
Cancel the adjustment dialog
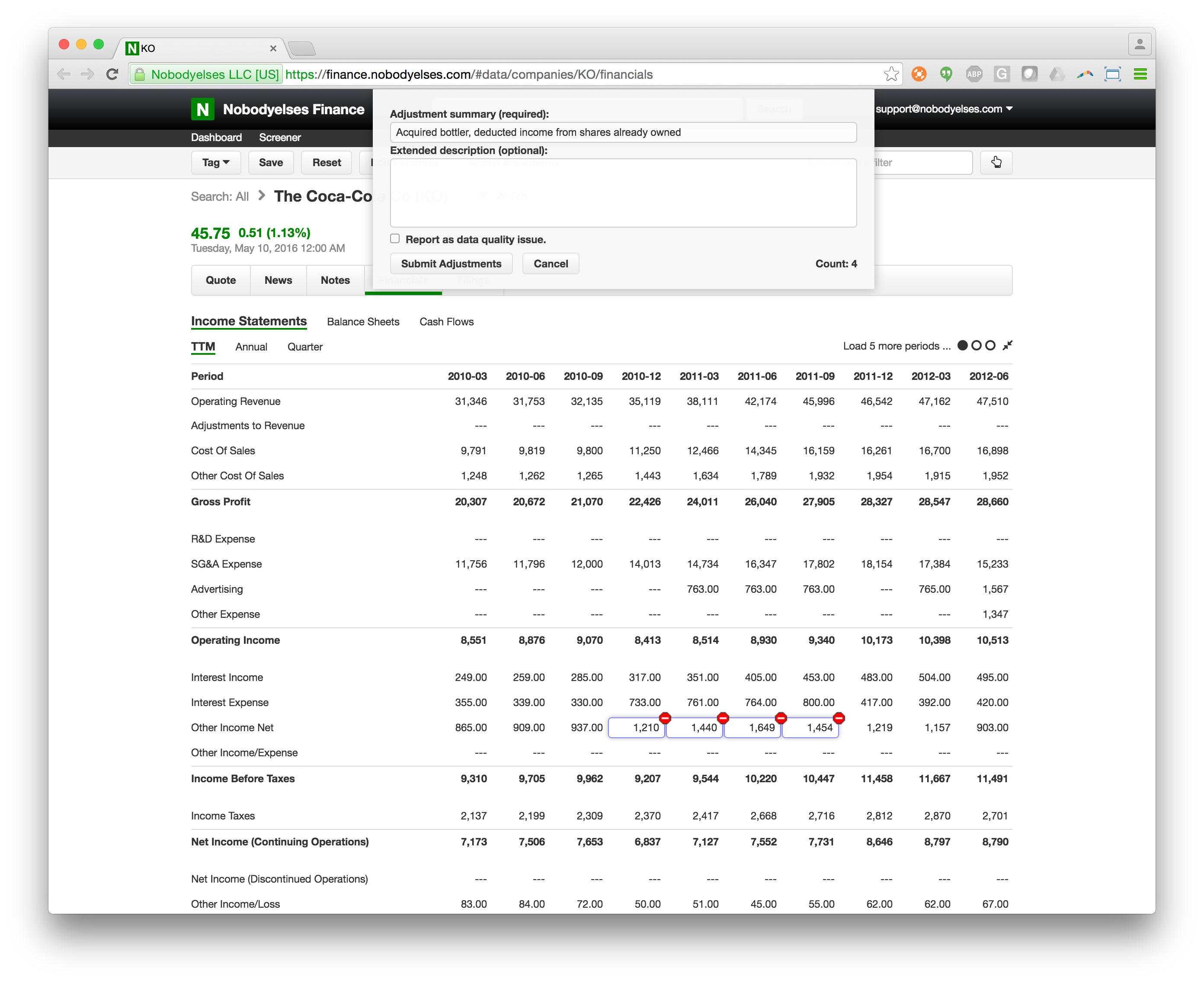(x=550, y=264)
